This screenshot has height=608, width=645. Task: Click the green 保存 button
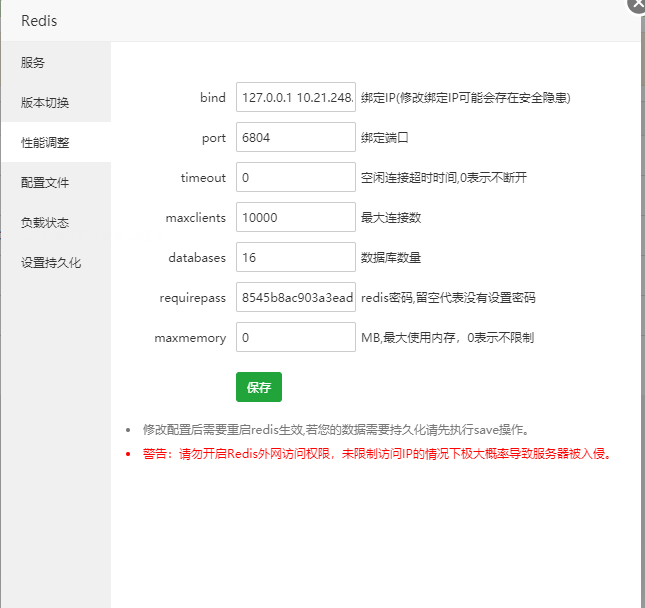click(259, 387)
